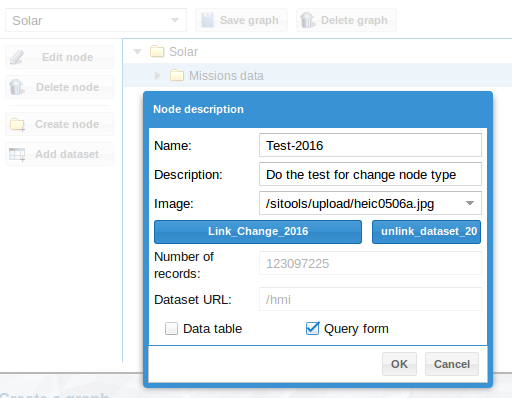Image resolution: width=512 pixels, height=398 pixels.
Task: Uncheck the Query form checkbox
Action: (312, 329)
